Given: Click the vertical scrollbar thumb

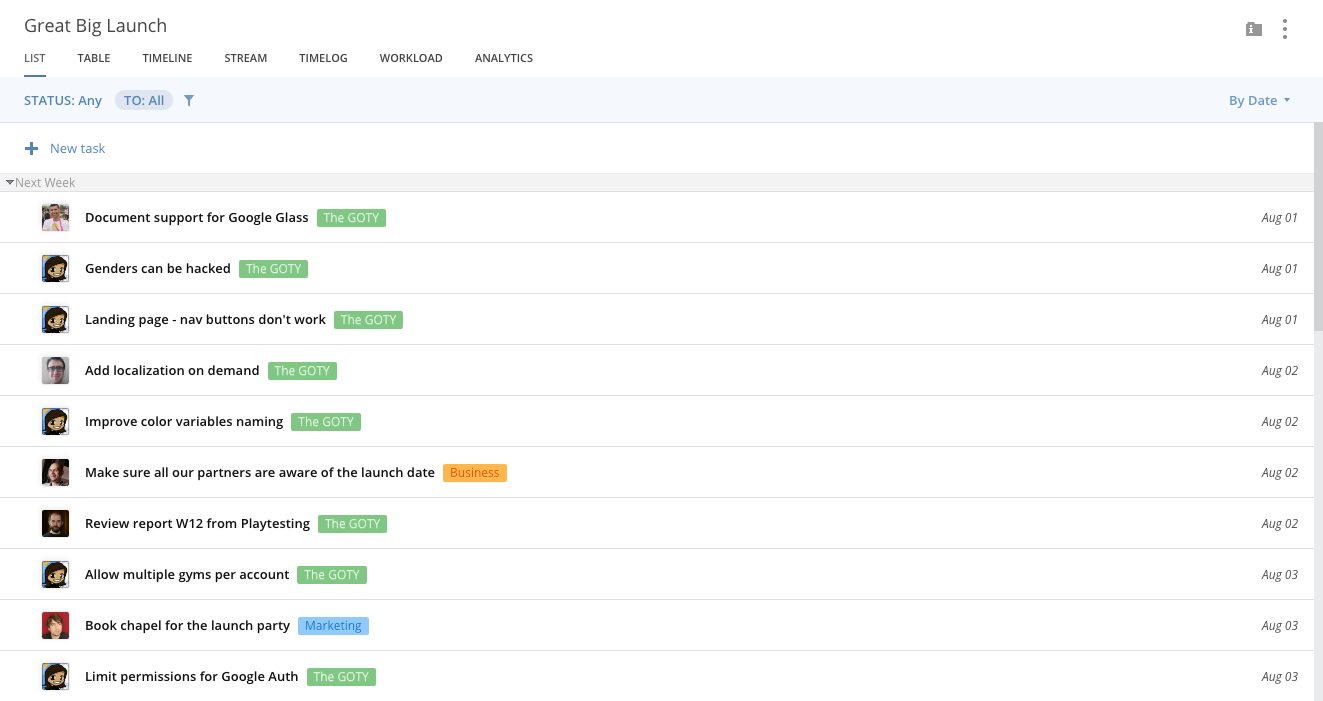Looking at the screenshot, I should [x=1318, y=227].
